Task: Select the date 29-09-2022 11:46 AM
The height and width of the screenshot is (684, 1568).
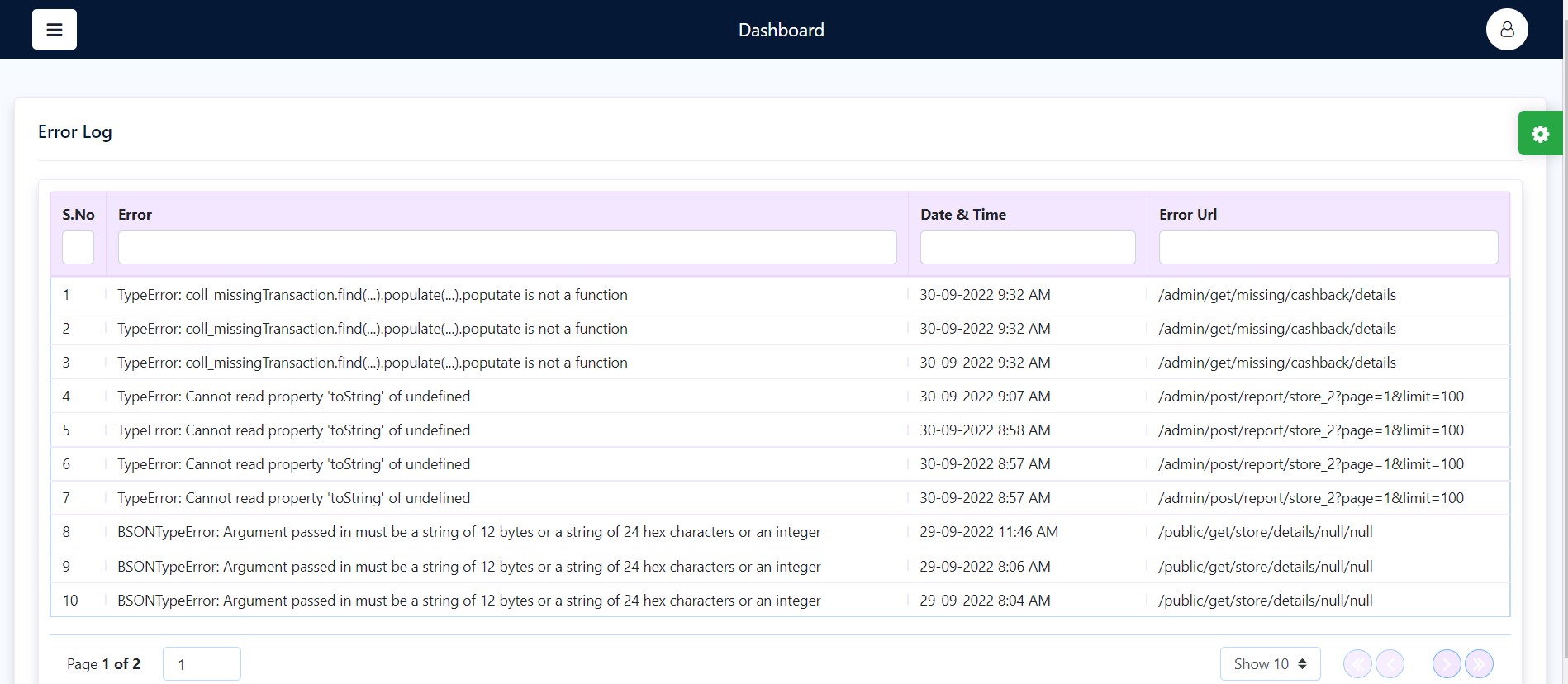Action: (989, 532)
